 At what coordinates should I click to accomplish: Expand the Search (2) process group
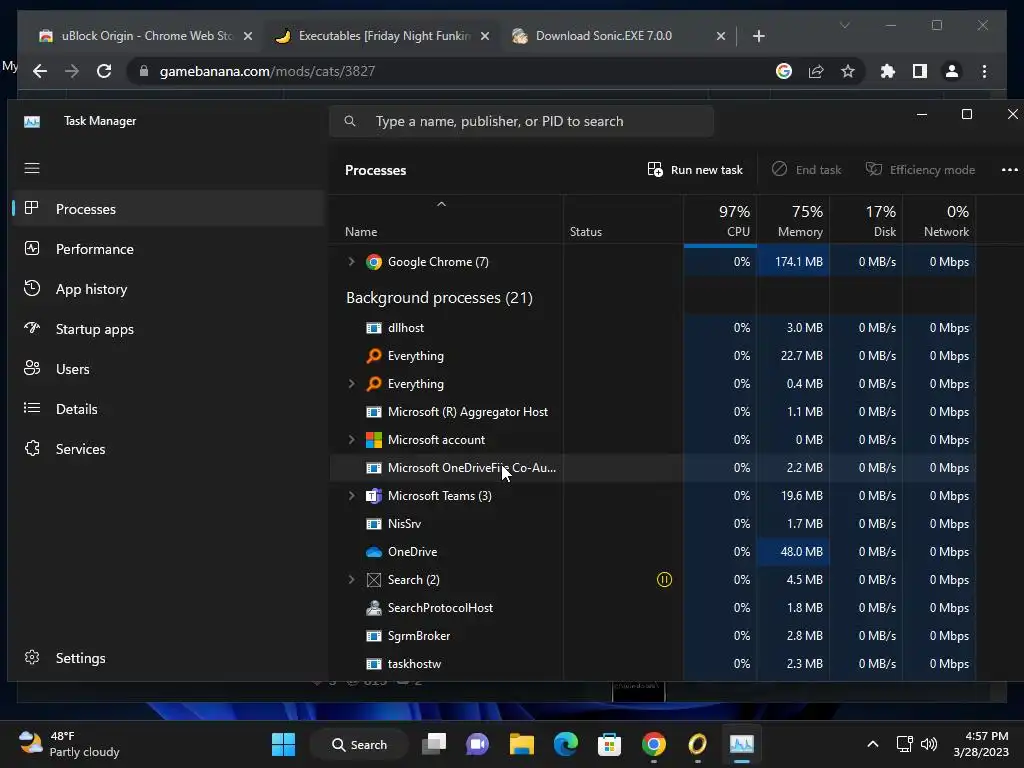[351, 580]
